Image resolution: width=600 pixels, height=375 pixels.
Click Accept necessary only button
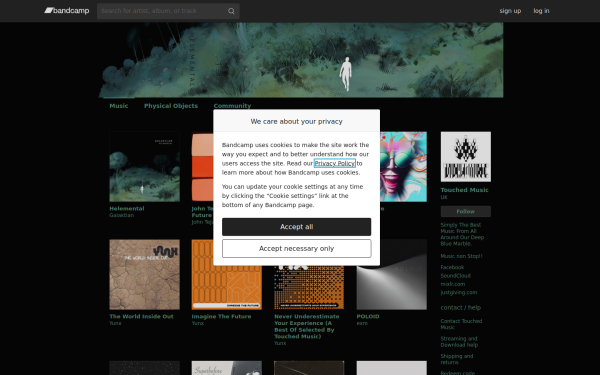tap(297, 249)
